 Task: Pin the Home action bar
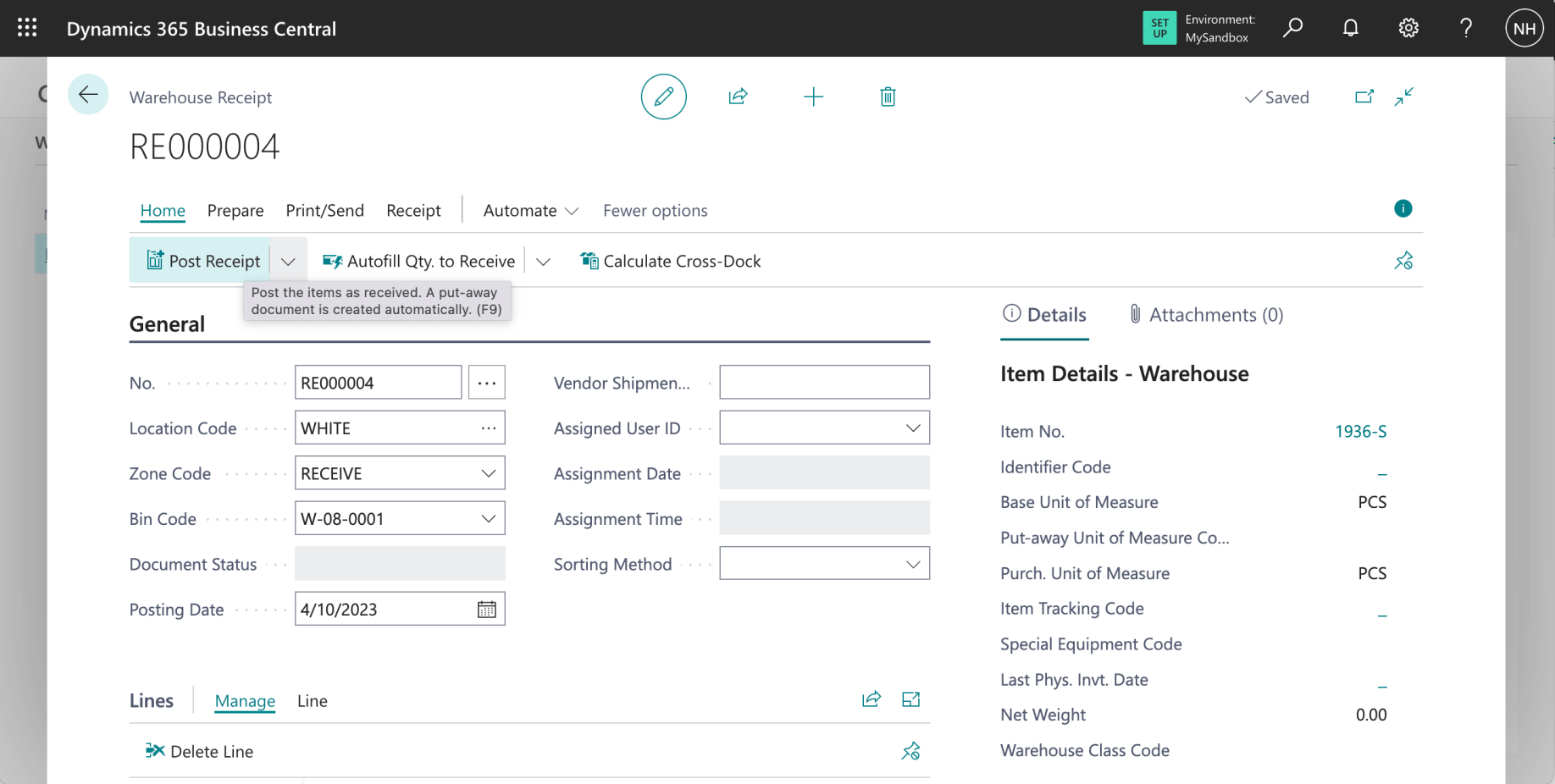(x=1403, y=261)
